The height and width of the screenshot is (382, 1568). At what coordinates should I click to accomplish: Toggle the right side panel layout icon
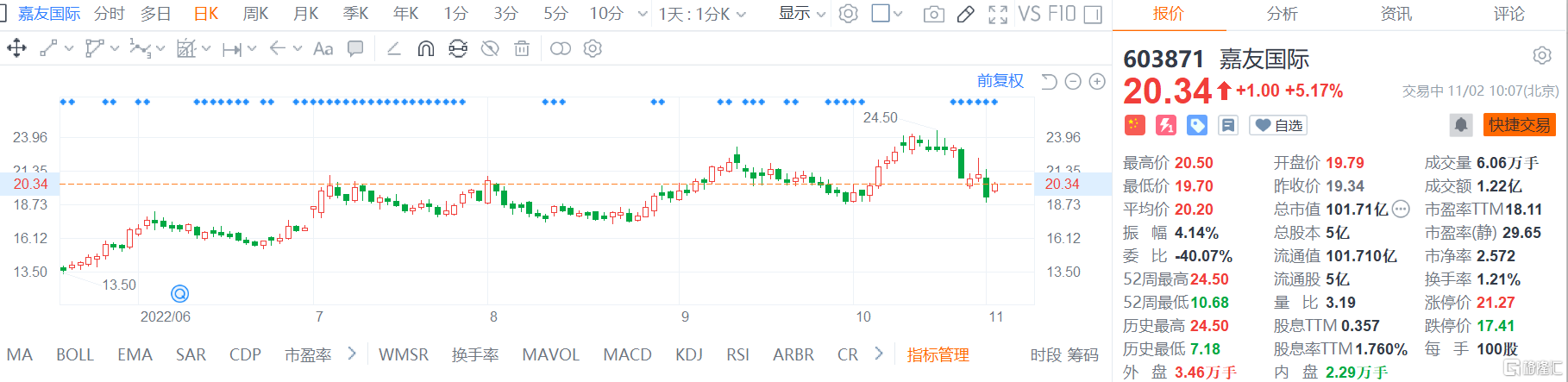[1093, 14]
